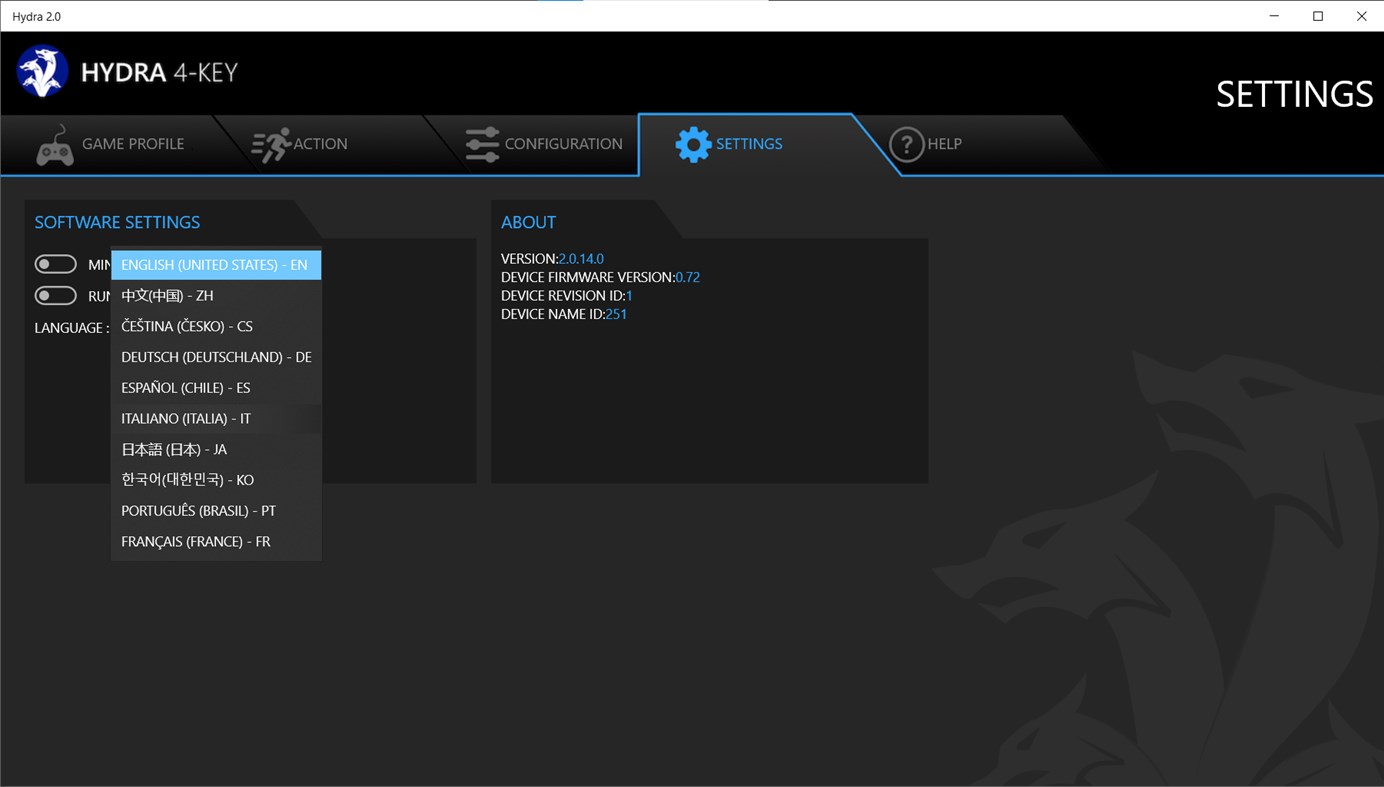Minimize the Hydra 2.0 window
Viewport: 1384px width, 787px height.
(1273, 16)
